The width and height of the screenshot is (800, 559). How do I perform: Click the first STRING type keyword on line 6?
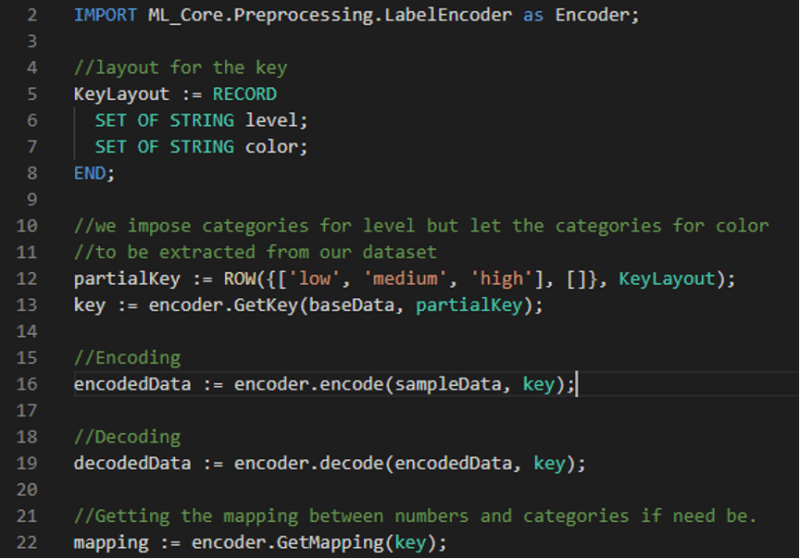point(202,120)
